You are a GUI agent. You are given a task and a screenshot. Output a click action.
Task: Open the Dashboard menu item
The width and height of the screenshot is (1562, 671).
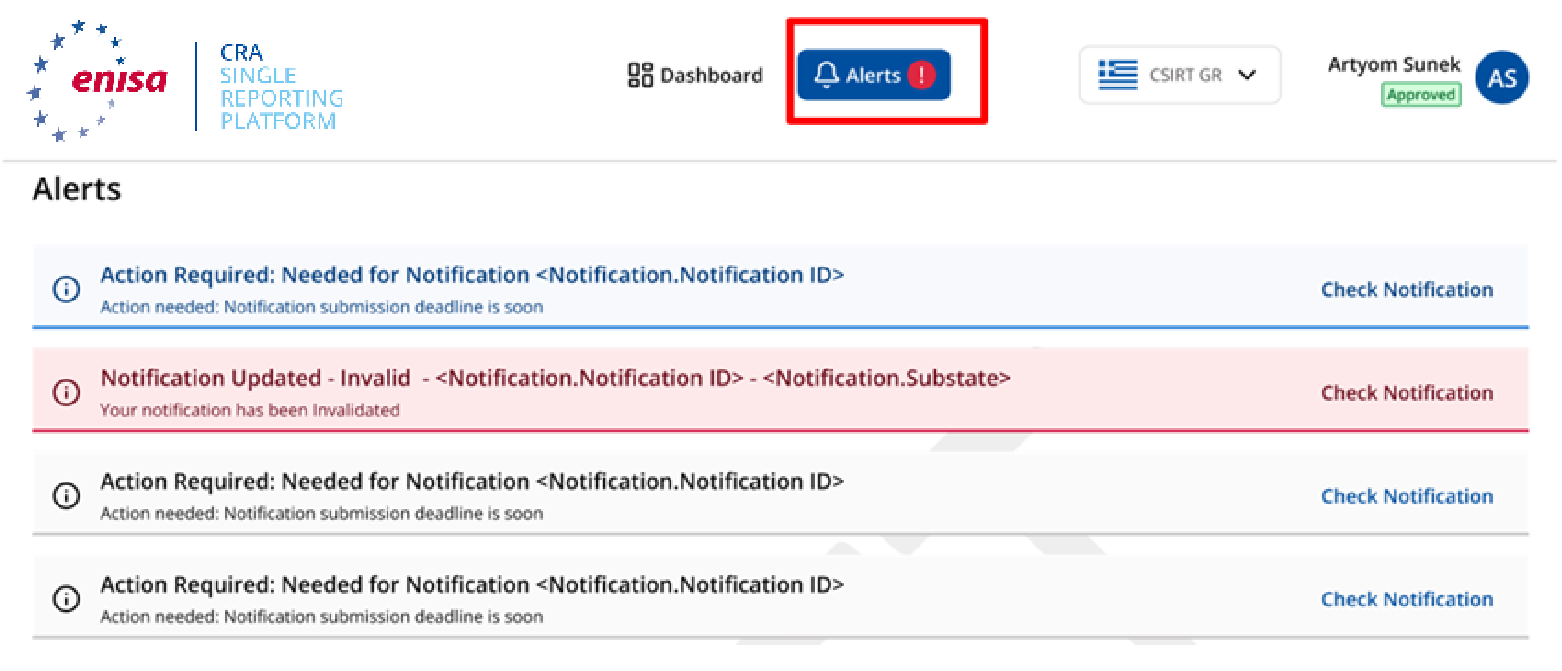point(695,75)
